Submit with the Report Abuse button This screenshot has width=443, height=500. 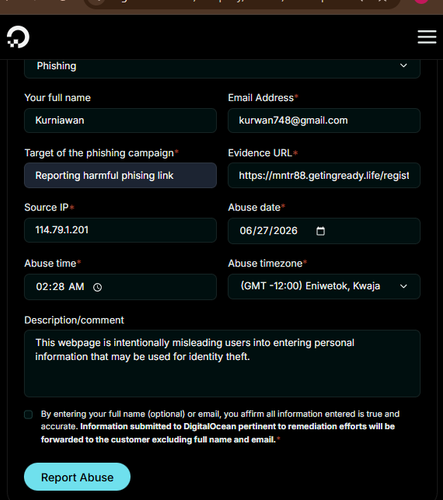[77, 477]
